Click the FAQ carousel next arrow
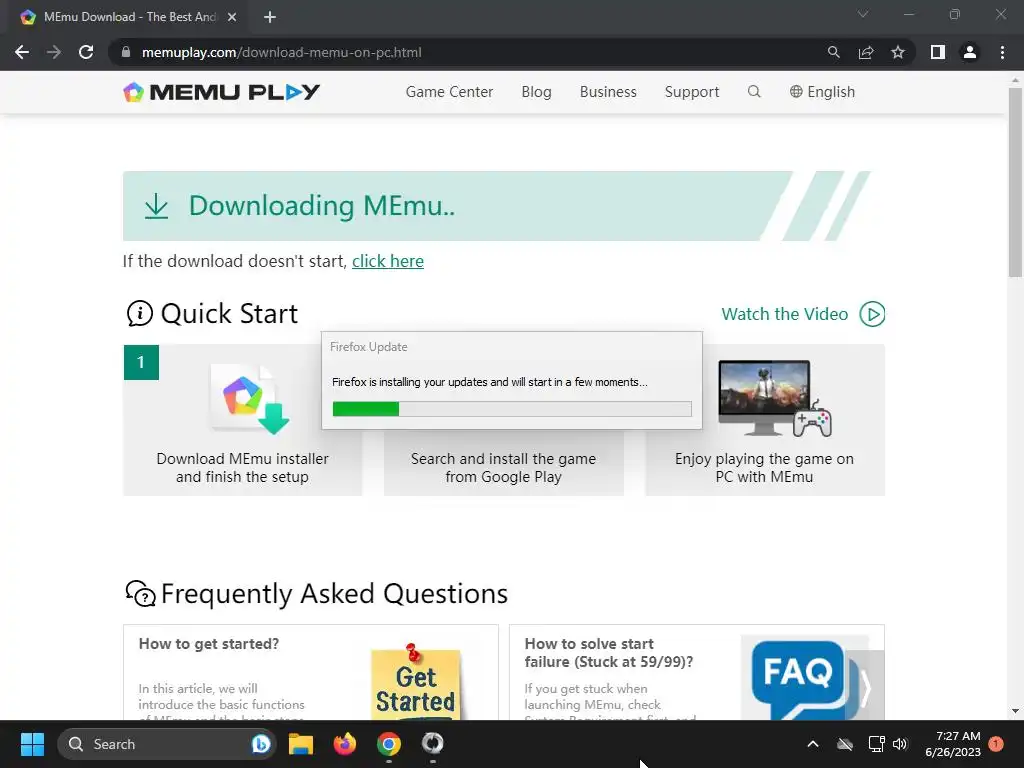The width and height of the screenshot is (1024, 768). 865,686
